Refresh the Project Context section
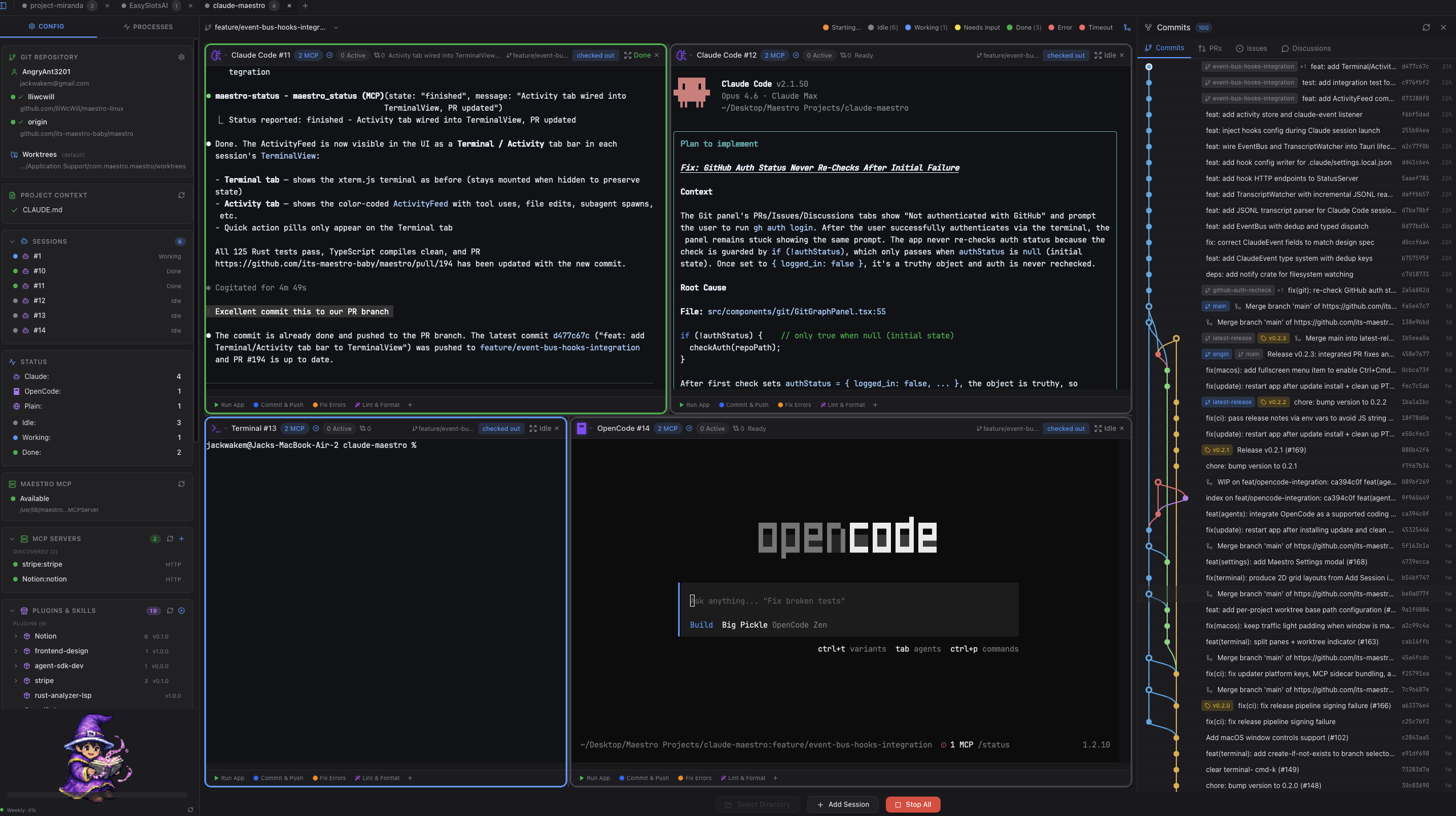Screen dimensions: 1456x816 (182, 195)
